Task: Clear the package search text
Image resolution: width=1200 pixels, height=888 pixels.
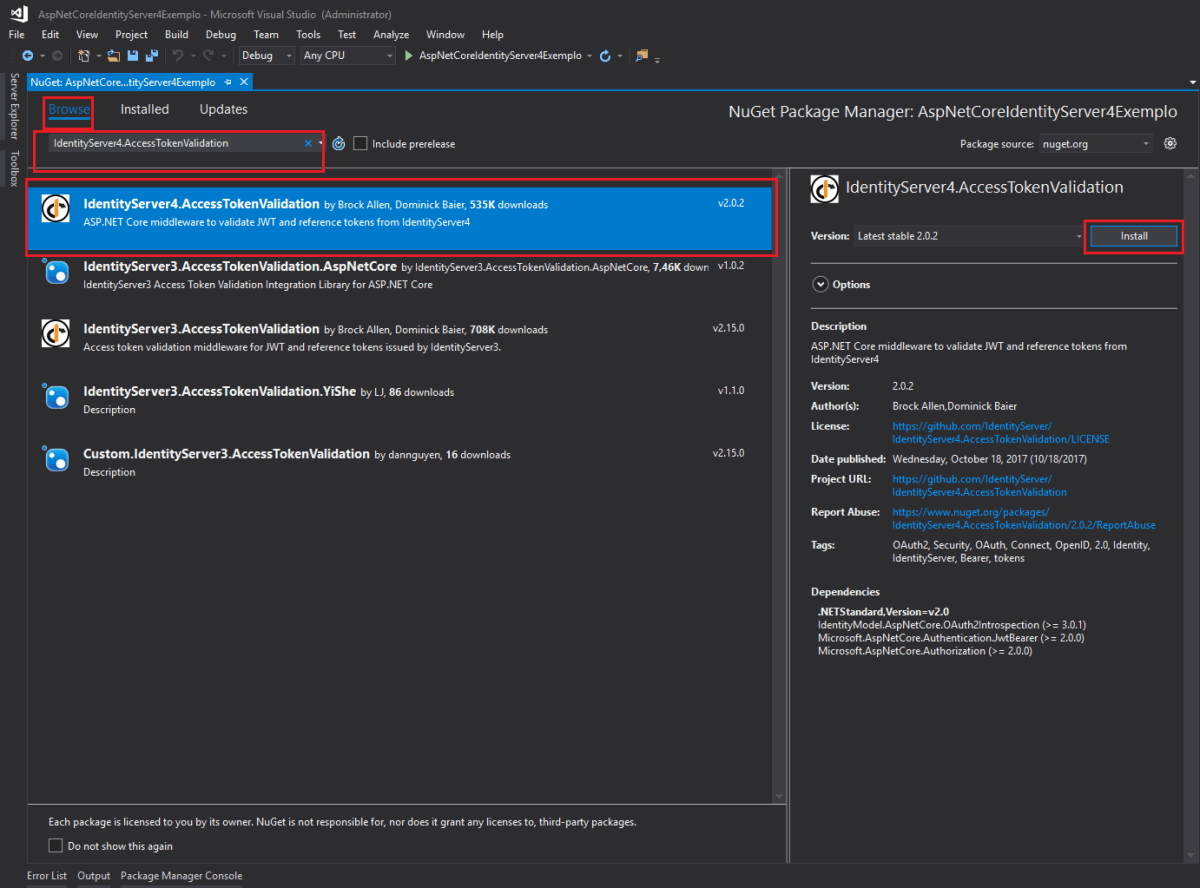Action: [308, 143]
